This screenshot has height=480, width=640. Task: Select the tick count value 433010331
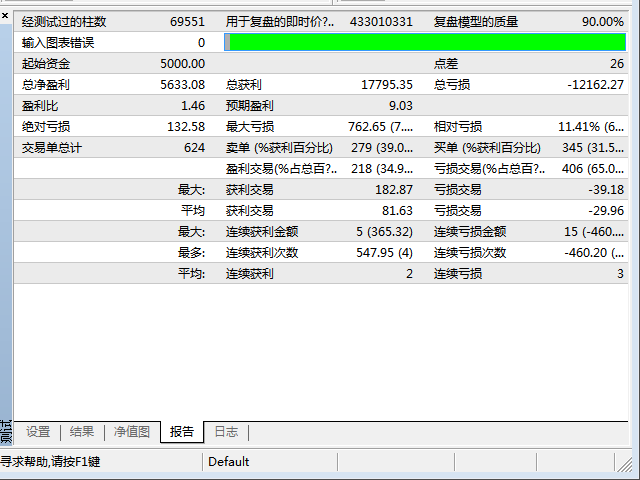coord(381,22)
